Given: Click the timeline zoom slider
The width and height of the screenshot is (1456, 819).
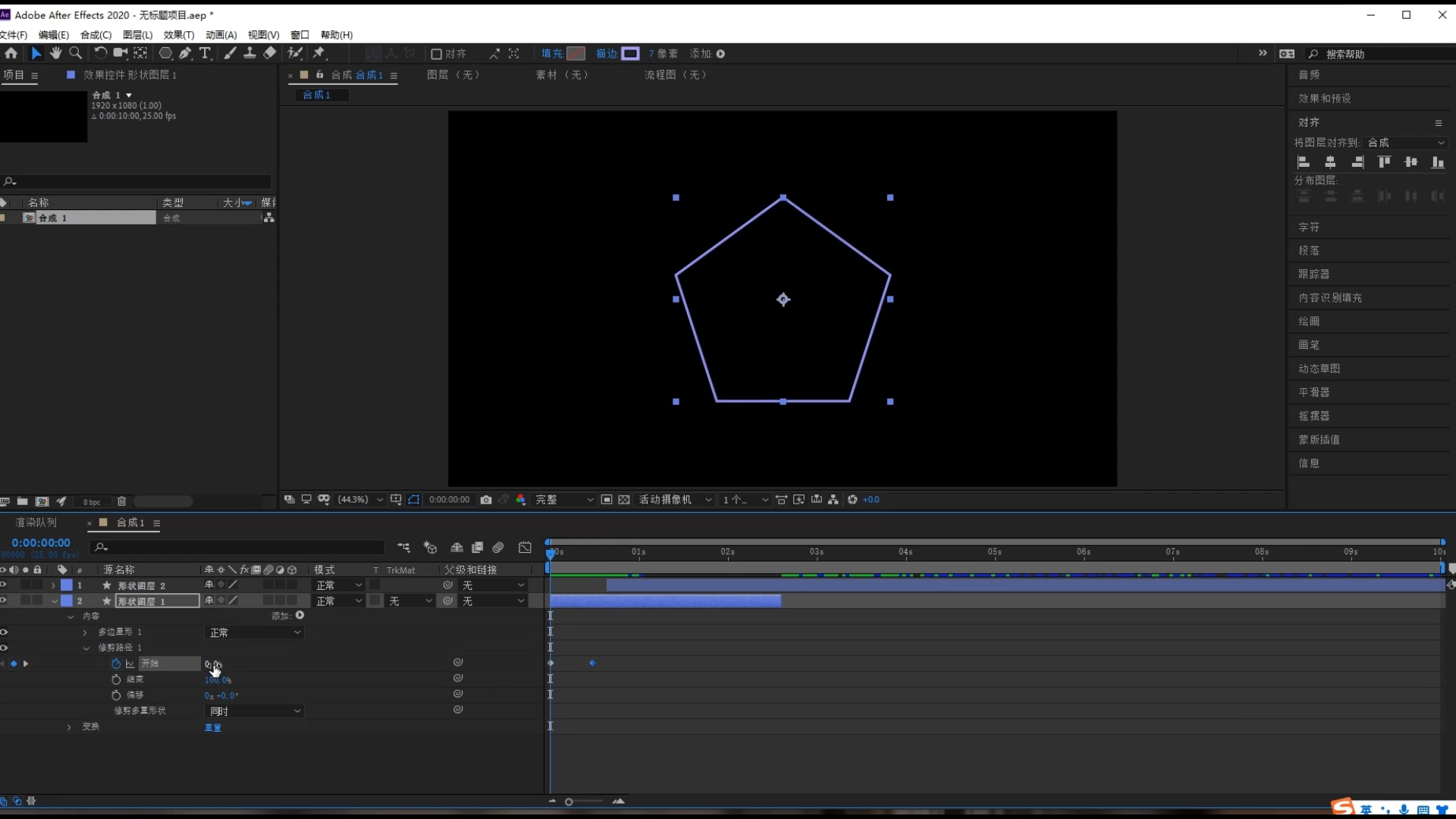Looking at the screenshot, I should click(569, 802).
